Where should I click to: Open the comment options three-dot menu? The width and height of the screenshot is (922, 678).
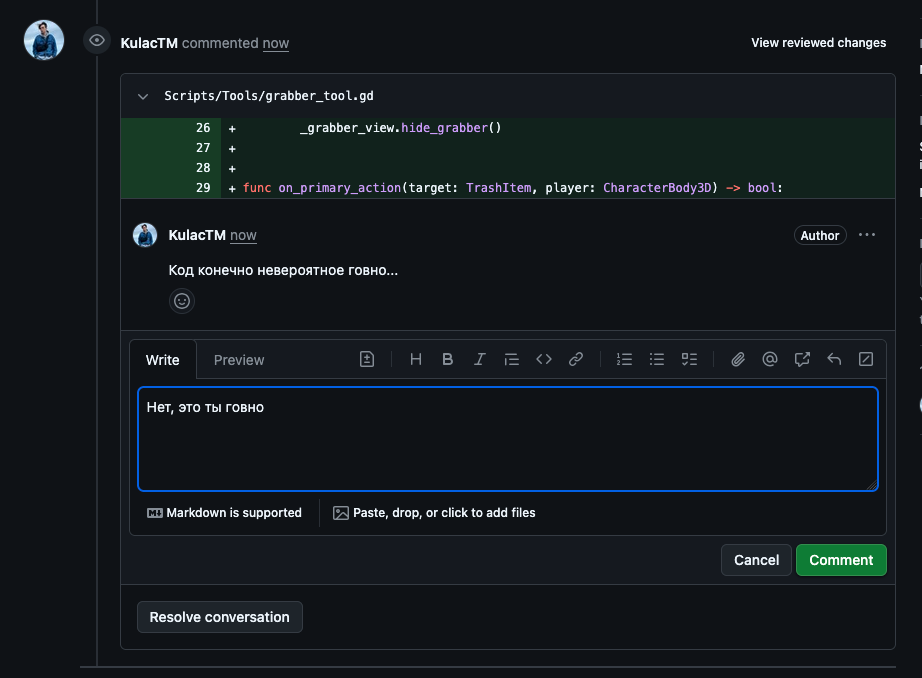point(867,235)
